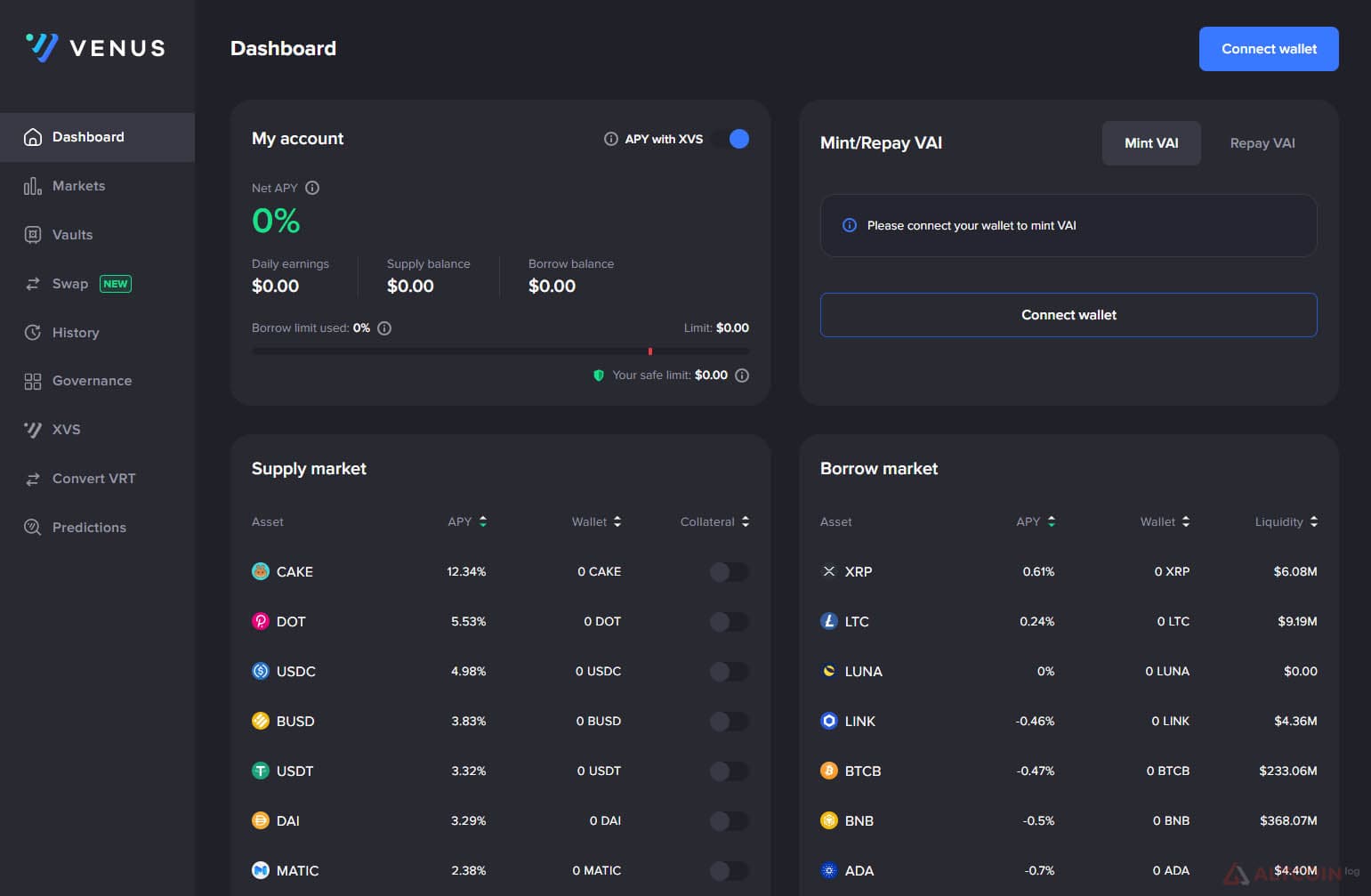
Task: Click the APY with XVS info icon
Action: pos(611,139)
